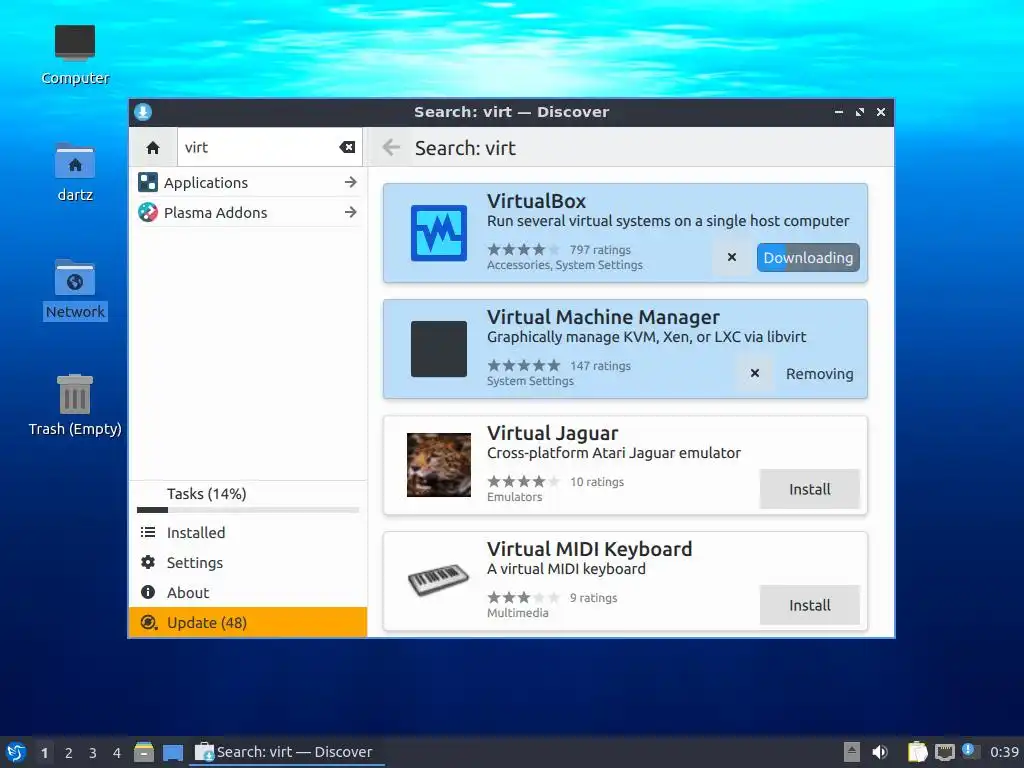Click the eject device tray icon

coord(852,752)
